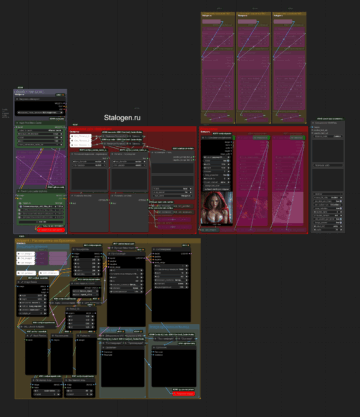Open the red-hooded woman preview image
The height and width of the screenshot is (417, 360).
click(x=217, y=208)
